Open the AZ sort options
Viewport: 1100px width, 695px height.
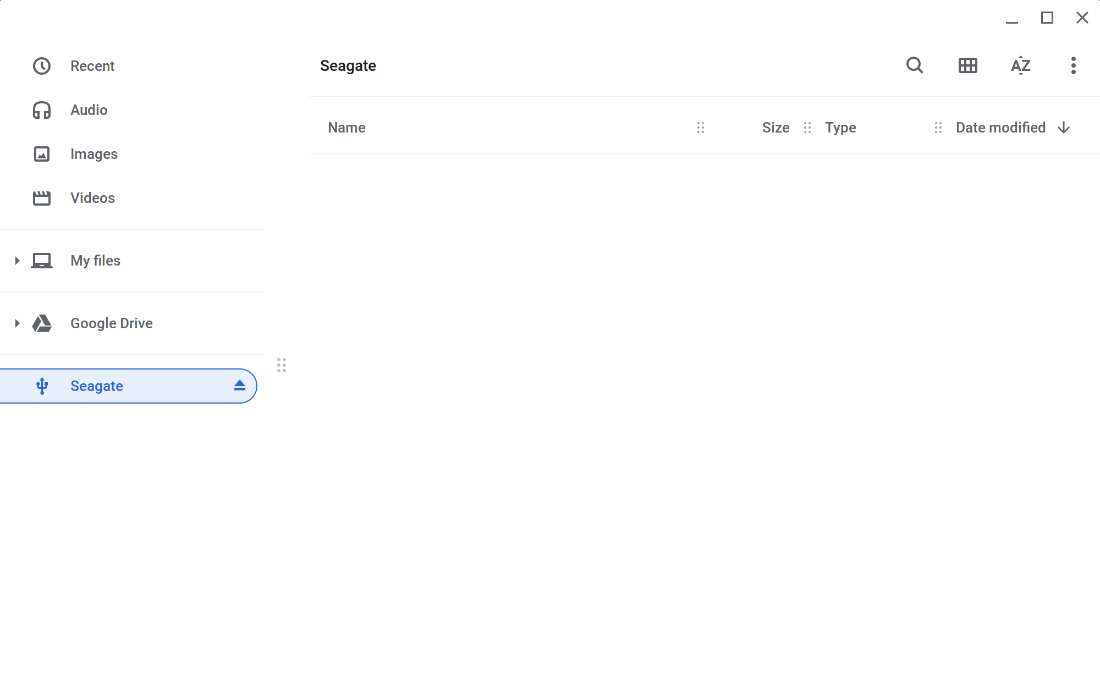tap(1020, 66)
